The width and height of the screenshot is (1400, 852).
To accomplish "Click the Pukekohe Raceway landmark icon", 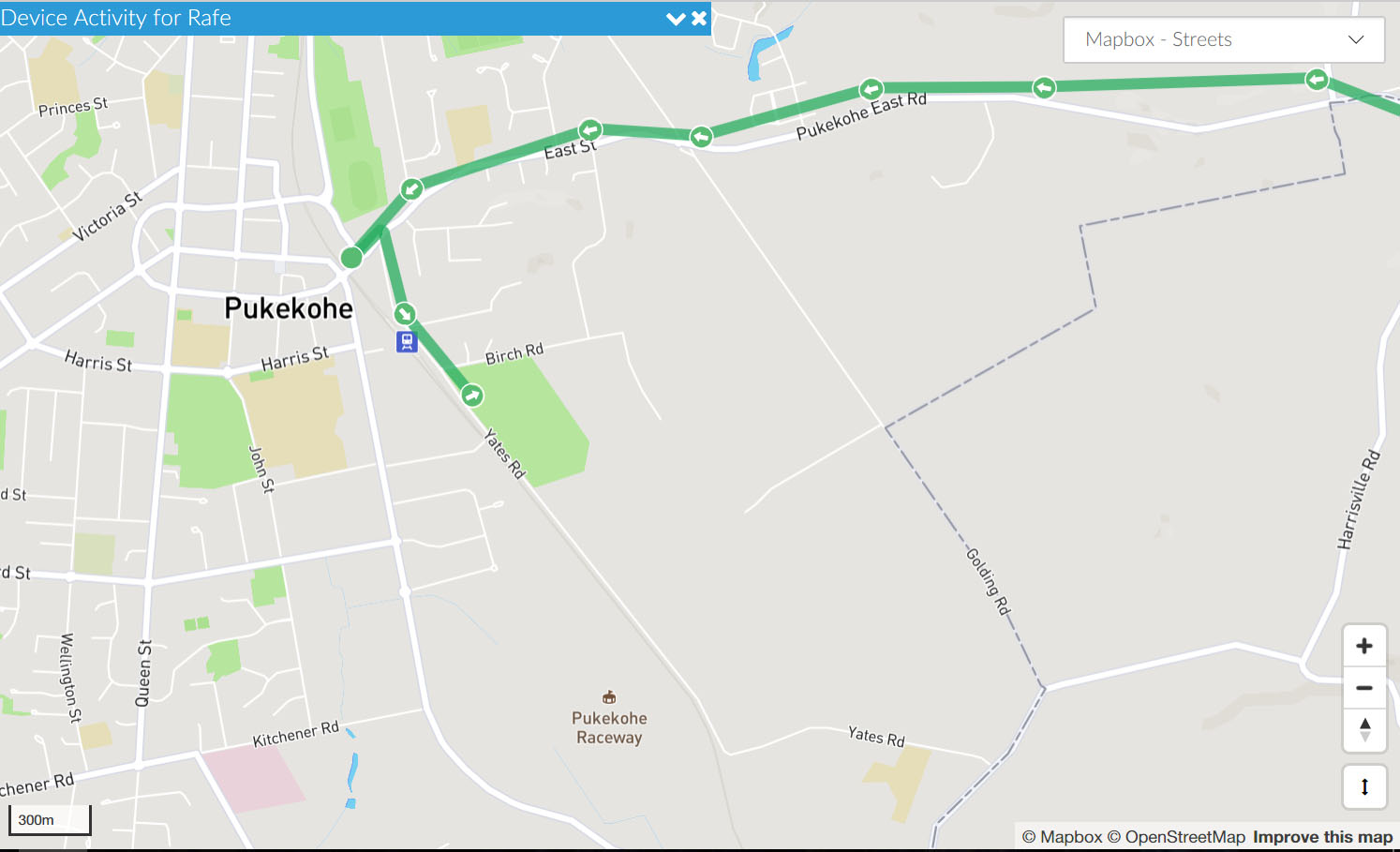I will [x=609, y=696].
